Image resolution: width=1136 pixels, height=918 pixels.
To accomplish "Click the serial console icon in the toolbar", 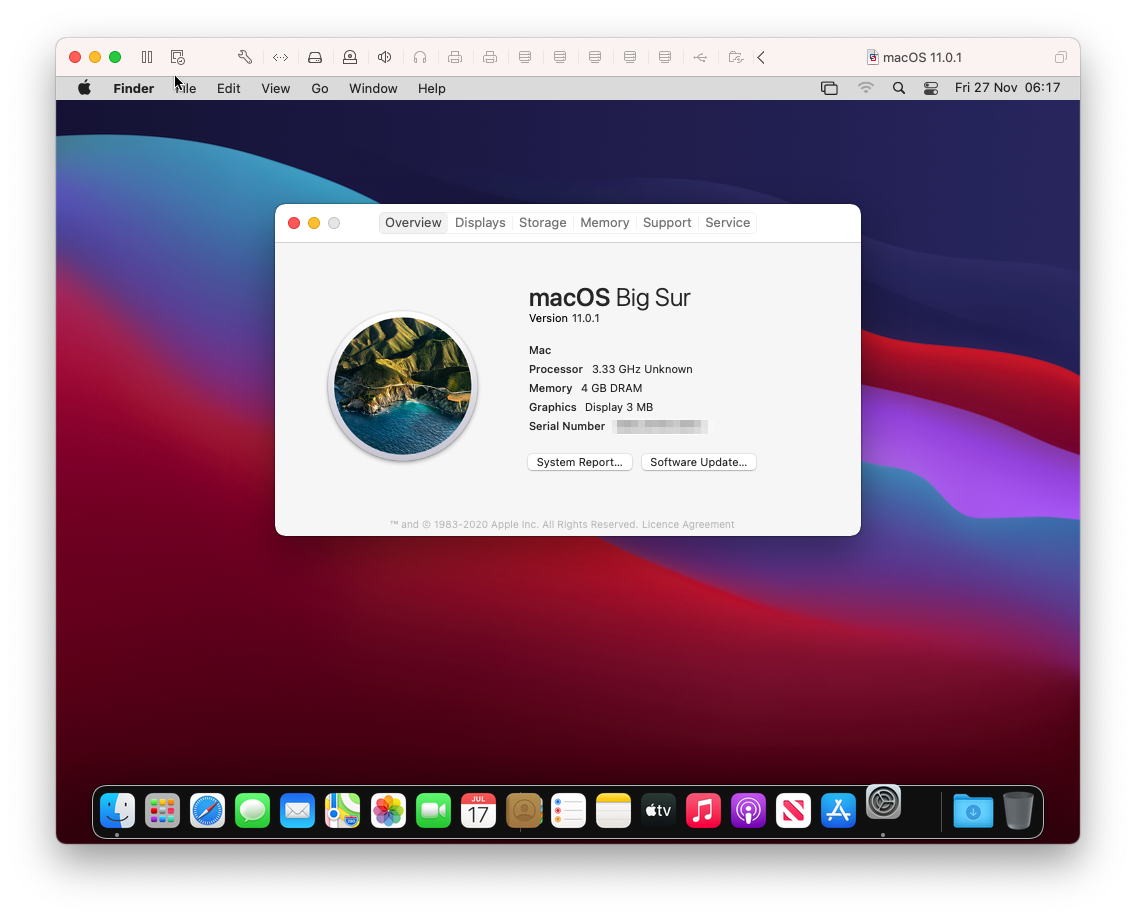I will 280,57.
